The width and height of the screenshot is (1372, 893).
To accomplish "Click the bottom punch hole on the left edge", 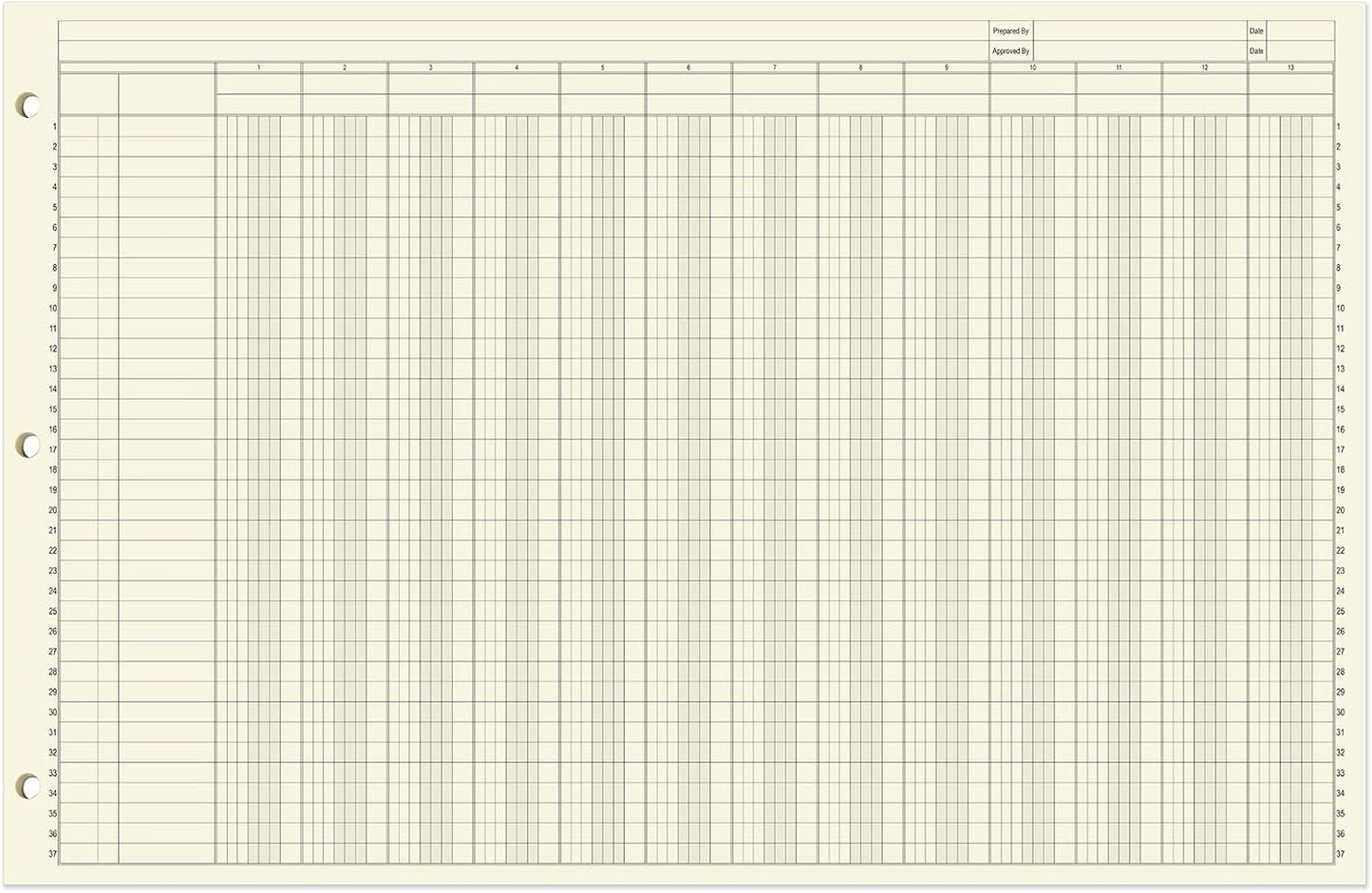I will click(x=28, y=788).
